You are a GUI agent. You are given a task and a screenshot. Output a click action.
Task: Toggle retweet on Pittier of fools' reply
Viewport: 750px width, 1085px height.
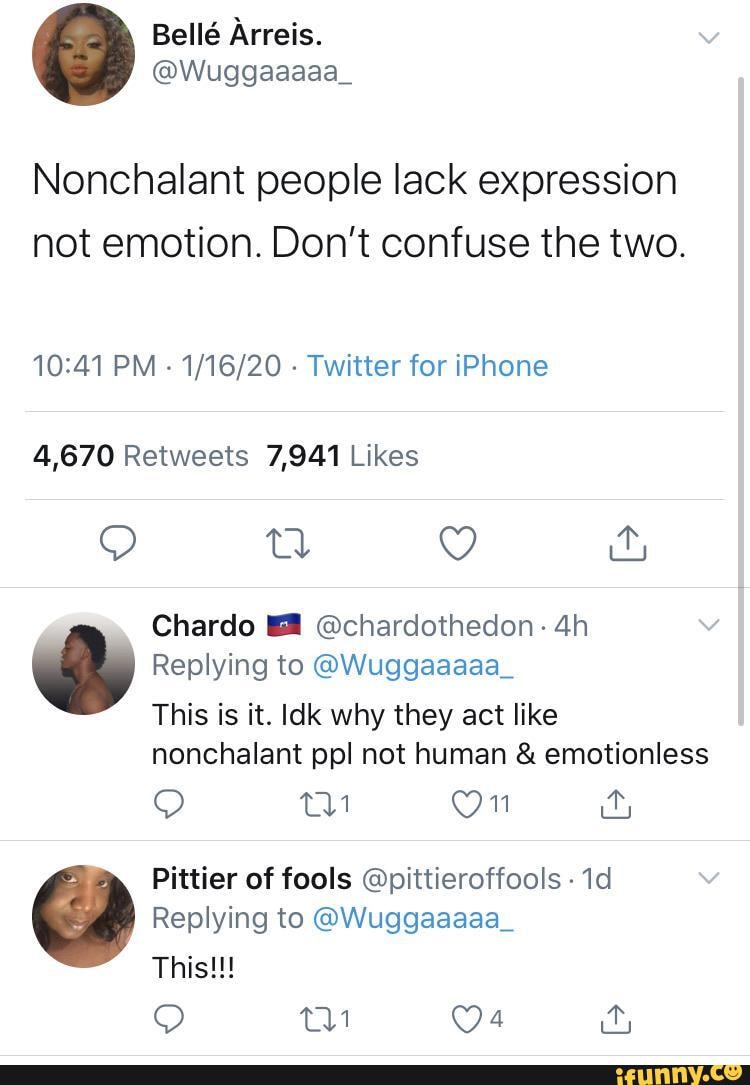pyautogui.click(x=318, y=1019)
